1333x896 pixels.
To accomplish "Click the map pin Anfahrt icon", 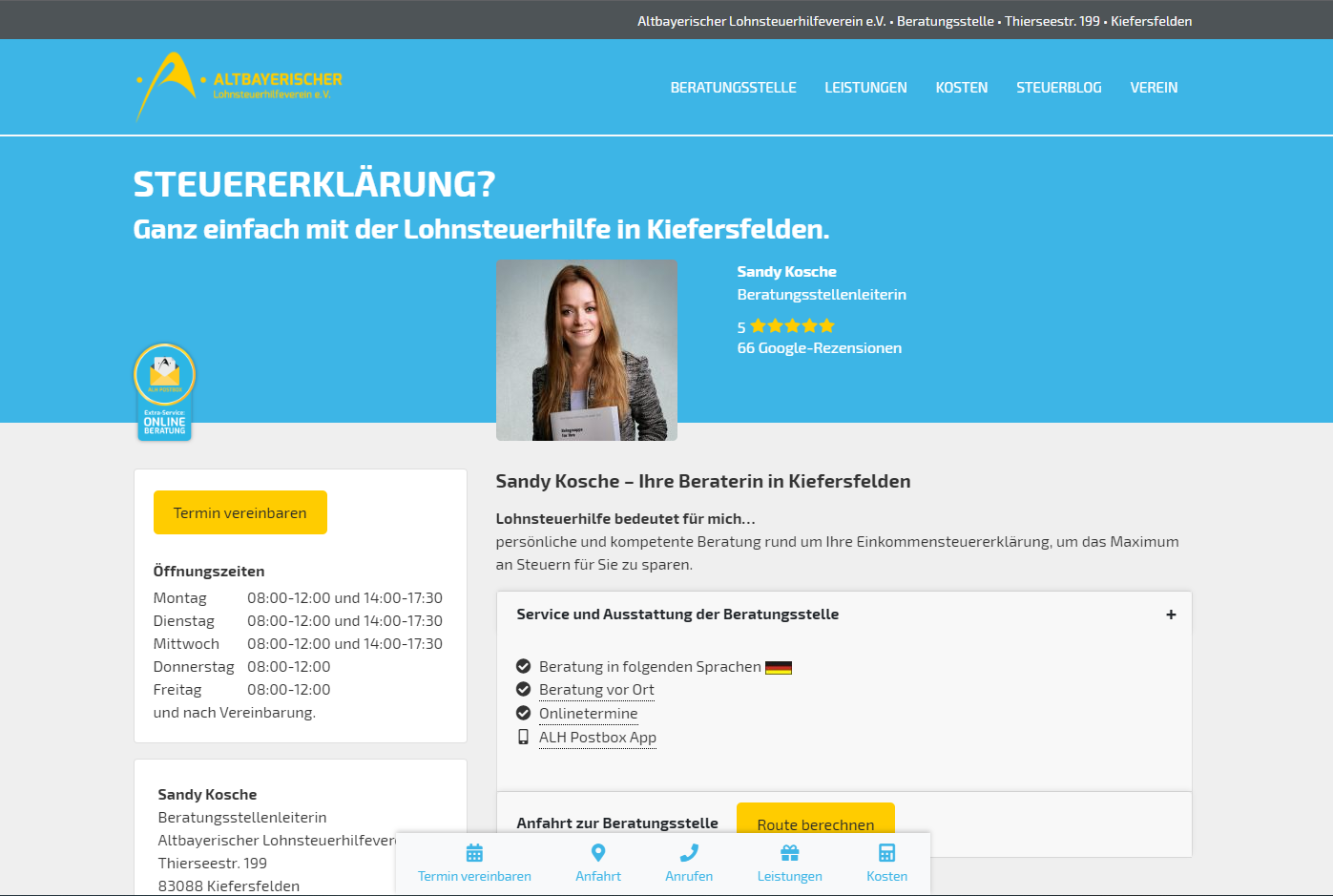I will click(598, 853).
